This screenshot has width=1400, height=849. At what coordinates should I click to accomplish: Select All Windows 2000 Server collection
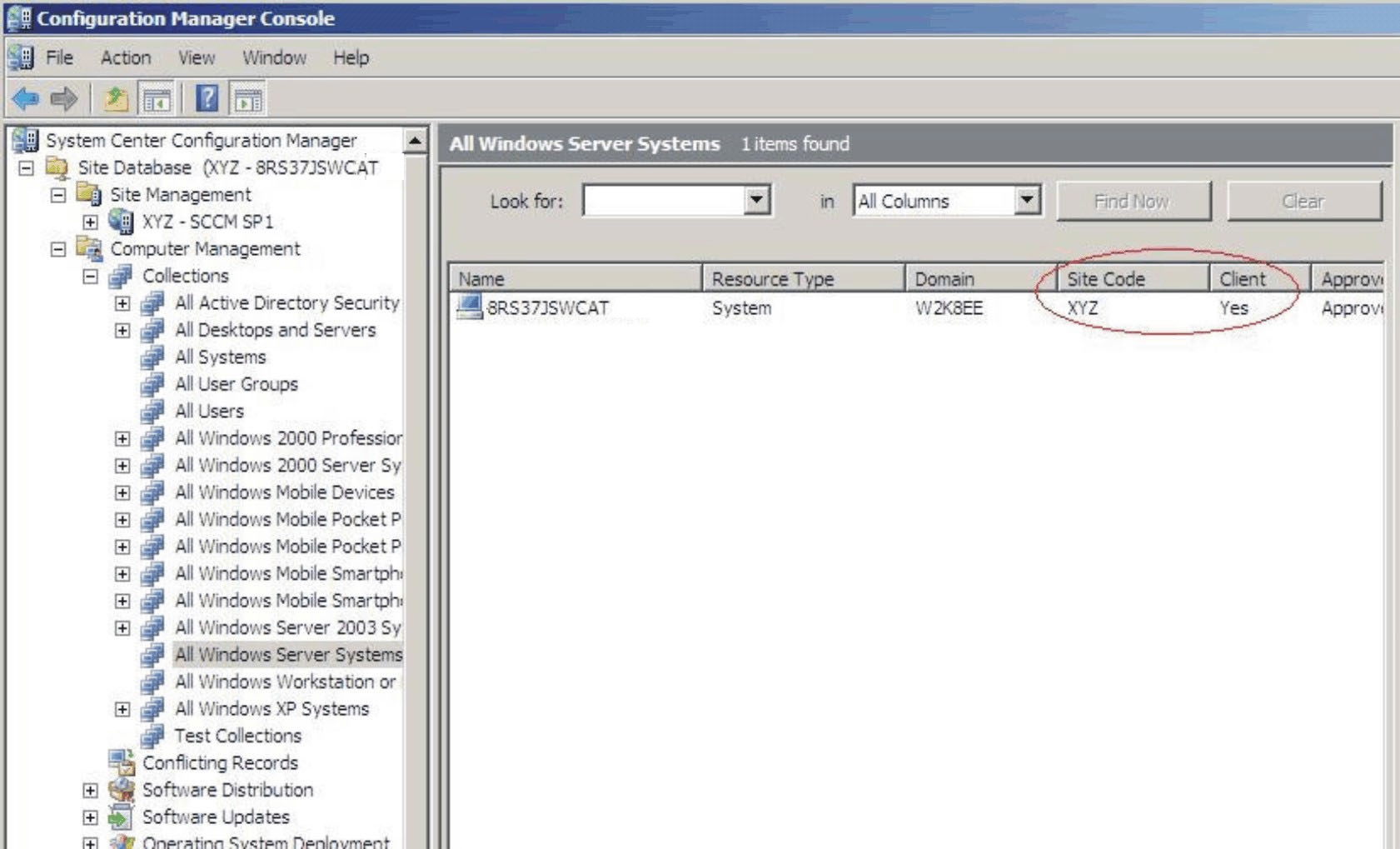click(287, 465)
